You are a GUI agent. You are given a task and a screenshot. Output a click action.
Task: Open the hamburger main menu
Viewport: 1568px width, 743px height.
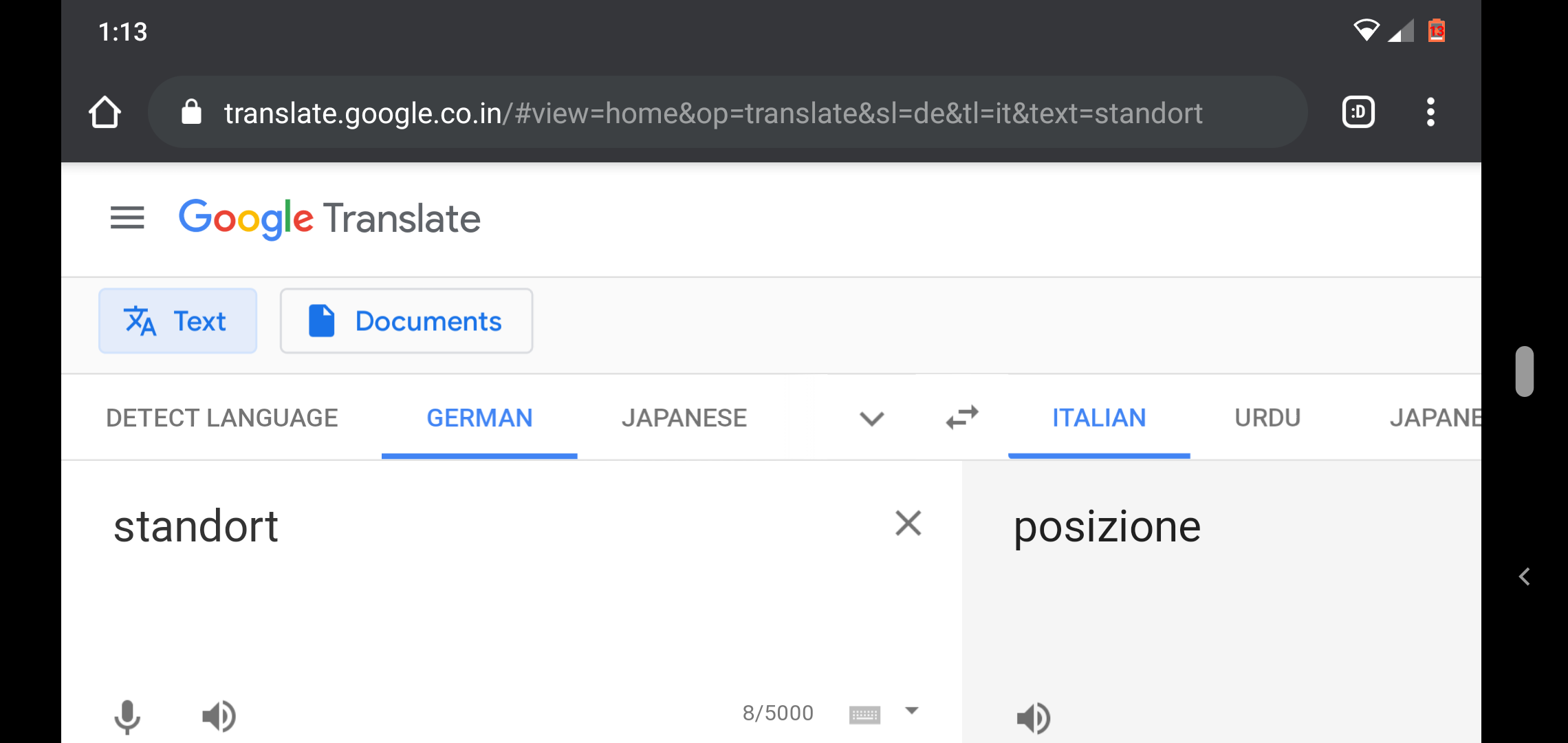tap(127, 218)
